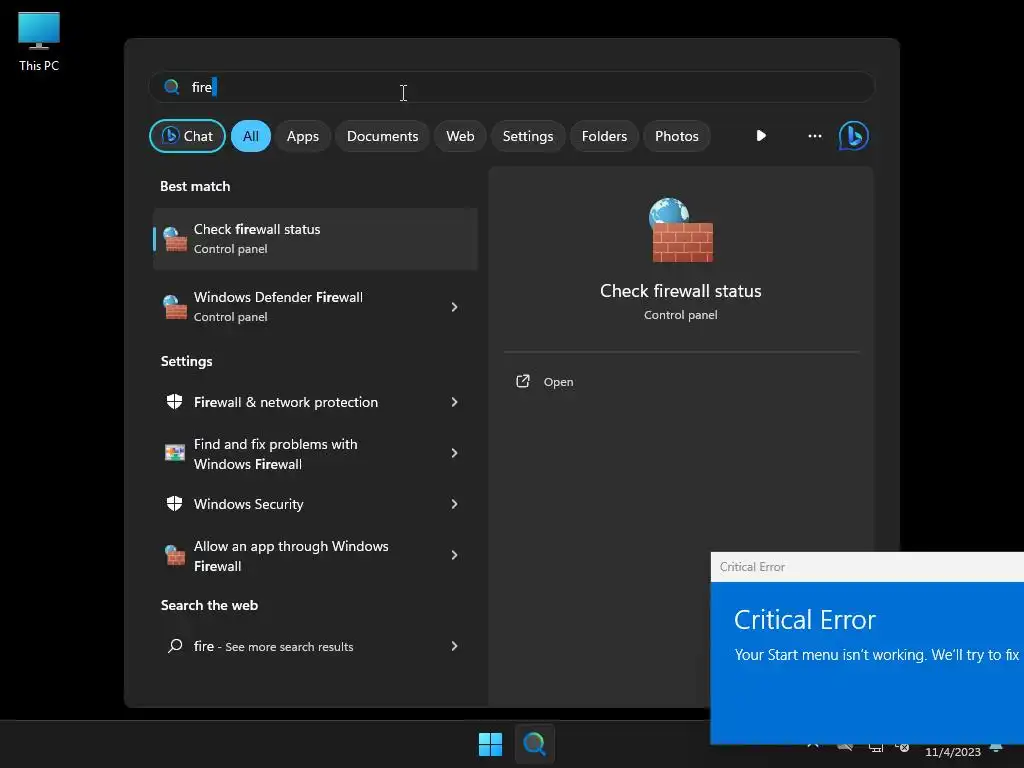
Task: Switch to Apps filter
Action: (302, 136)
